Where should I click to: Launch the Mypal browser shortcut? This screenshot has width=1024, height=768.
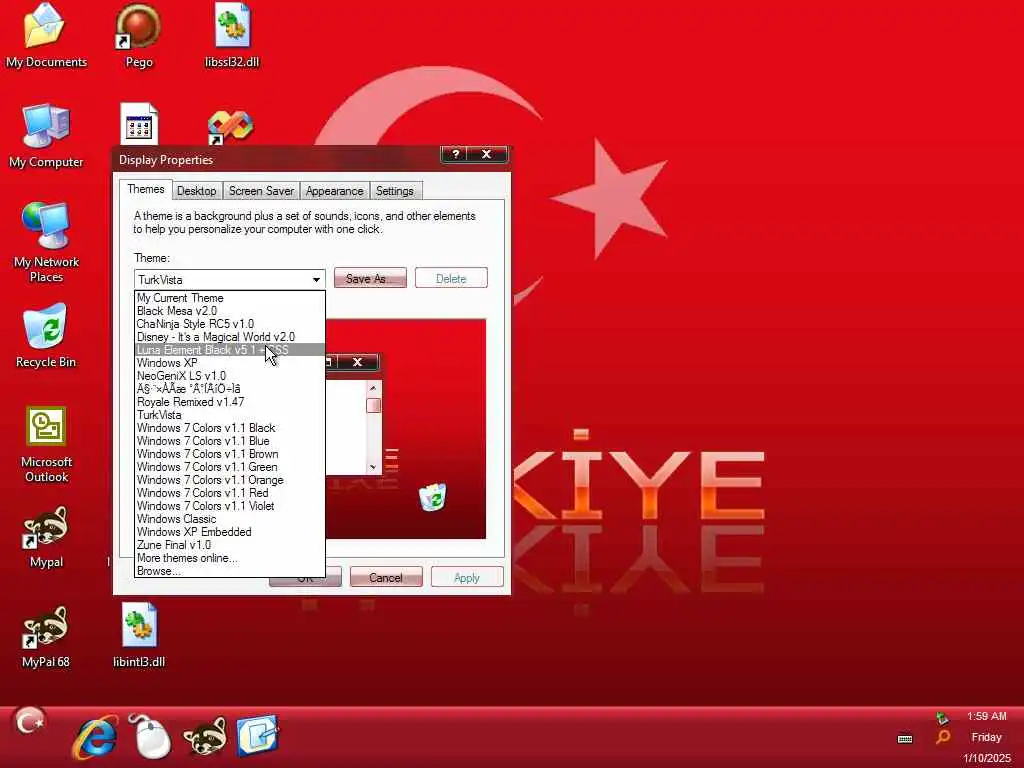click(x=46, y=536)
